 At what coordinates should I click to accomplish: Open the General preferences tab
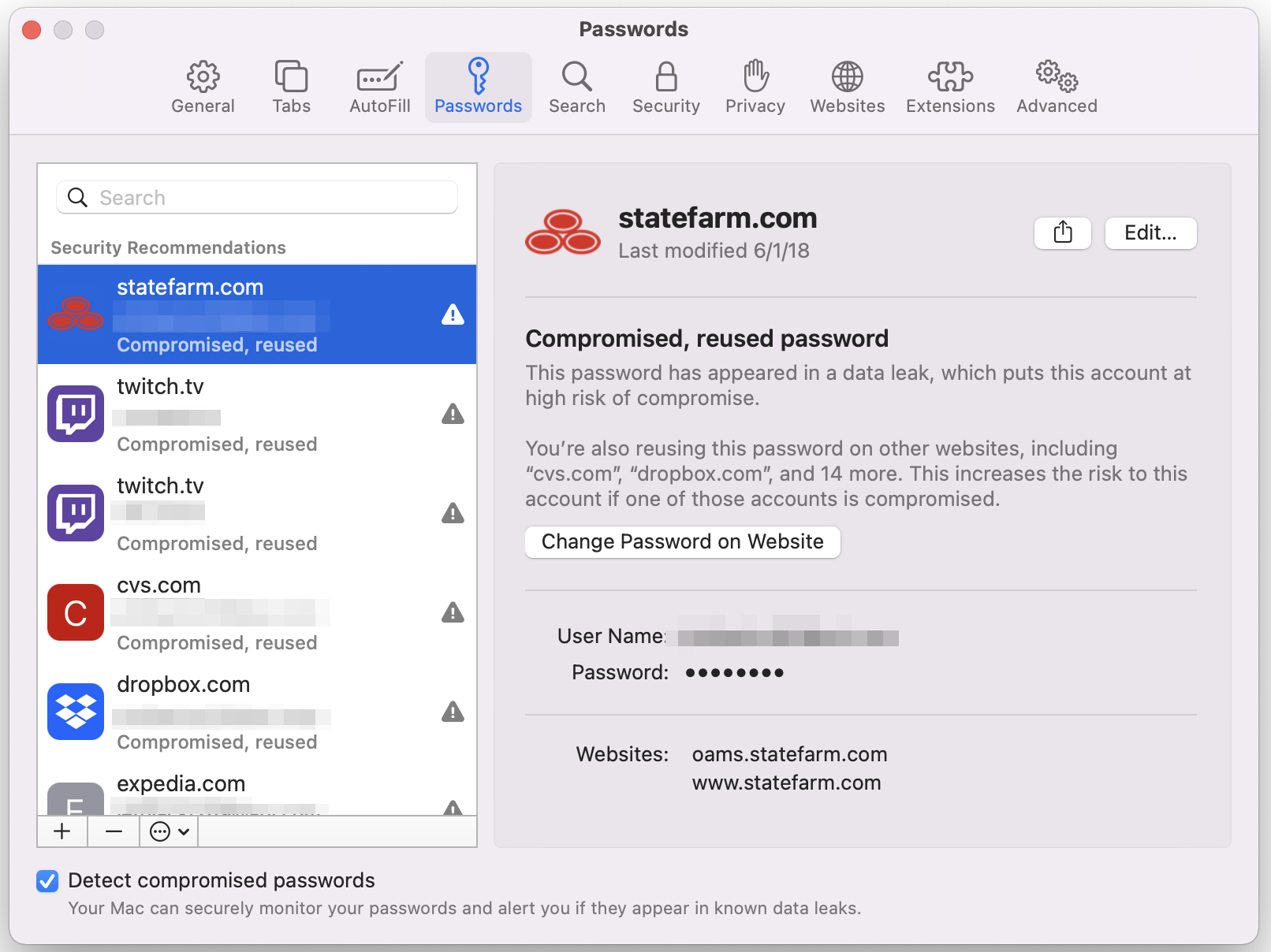(203, 87)
